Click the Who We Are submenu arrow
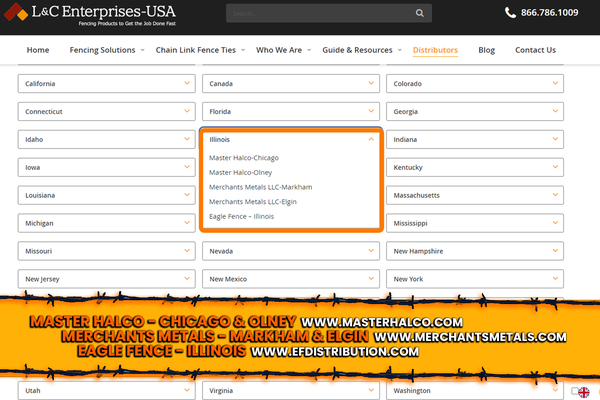This screenshot has height=400, width=600. (x=309, y=50)
